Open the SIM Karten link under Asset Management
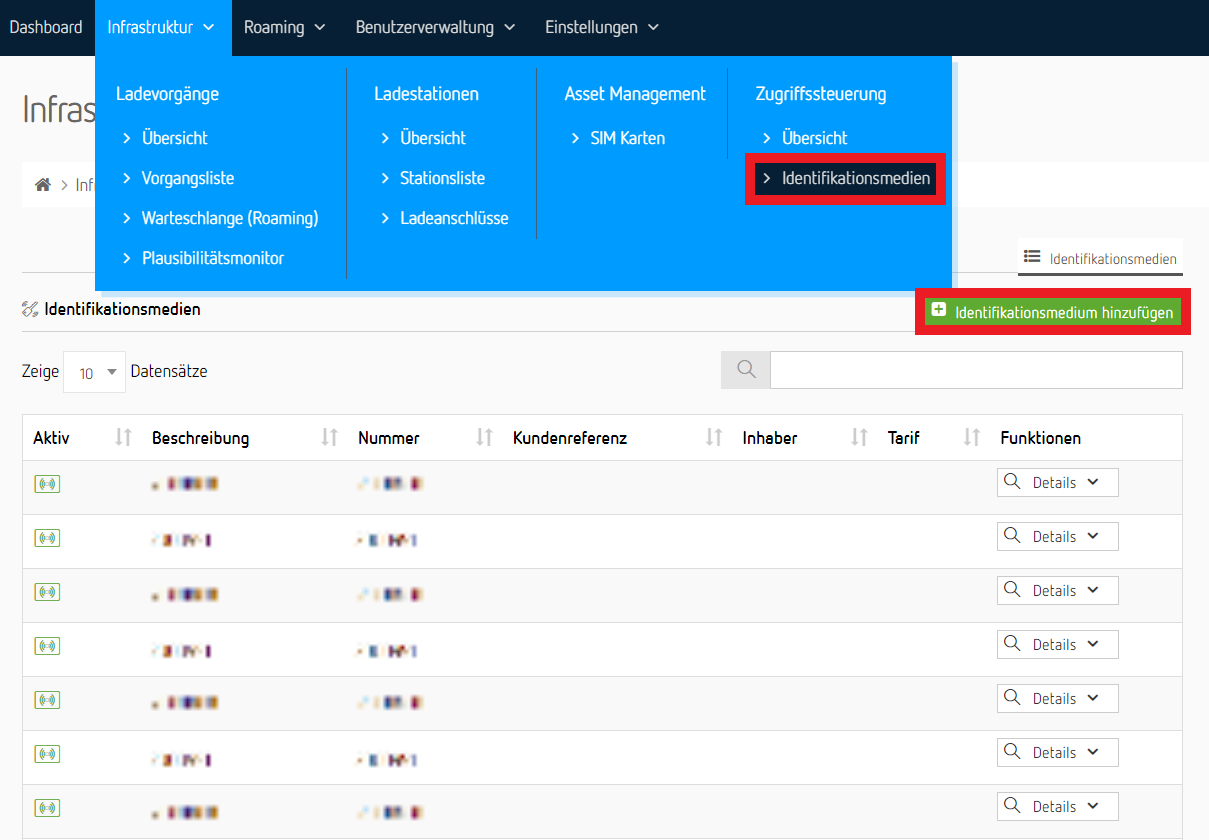This screenshot has width=1209, height=840. pyautogui.click(x=628, y=138)
